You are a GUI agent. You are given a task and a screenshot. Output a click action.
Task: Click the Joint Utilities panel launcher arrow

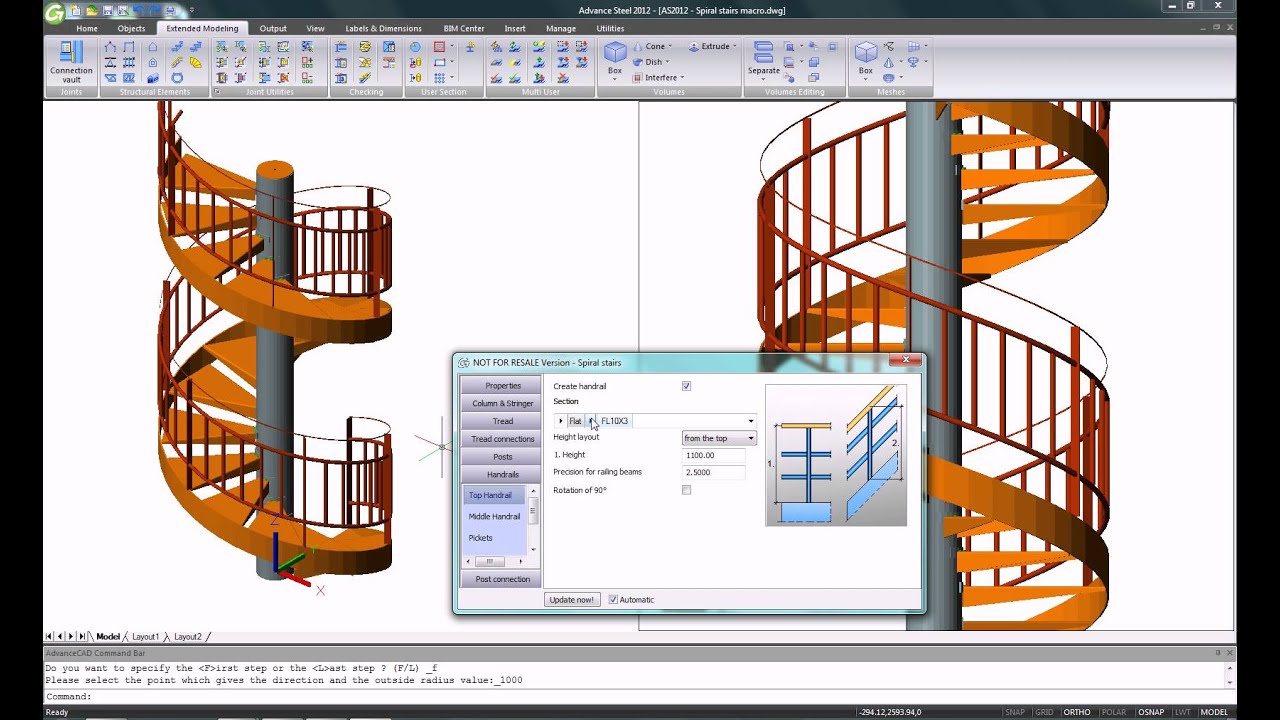tap(217, 91)
